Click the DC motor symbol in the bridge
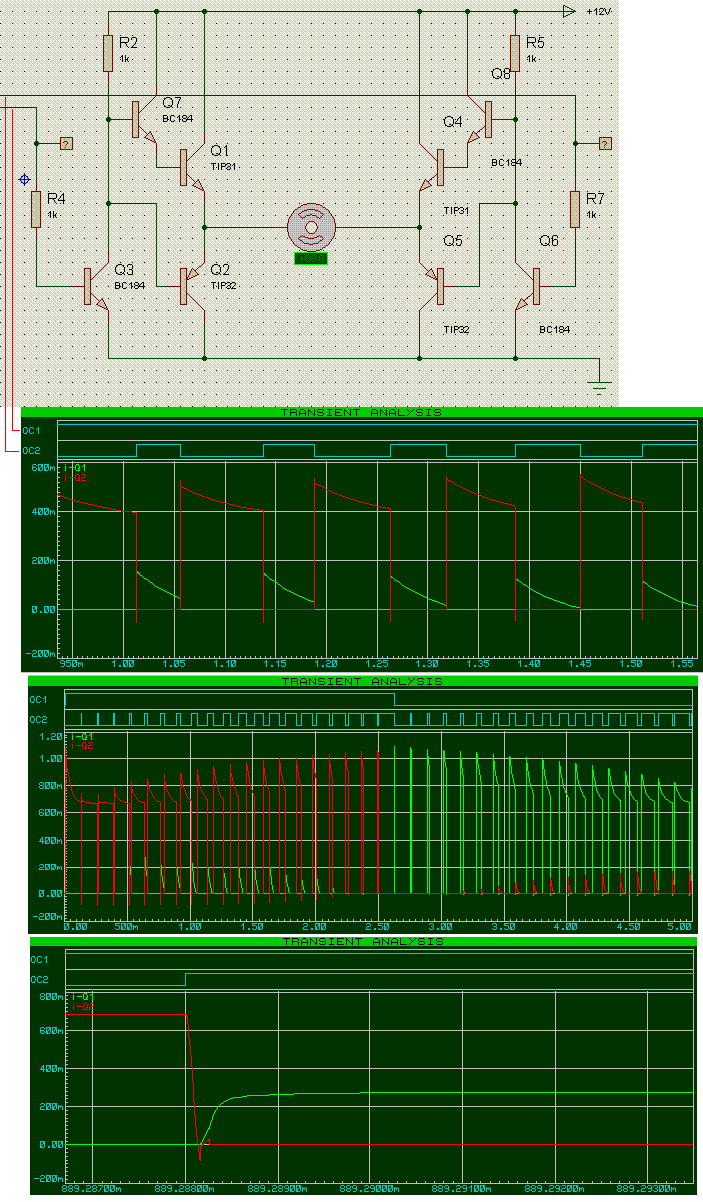 [312, 227]
